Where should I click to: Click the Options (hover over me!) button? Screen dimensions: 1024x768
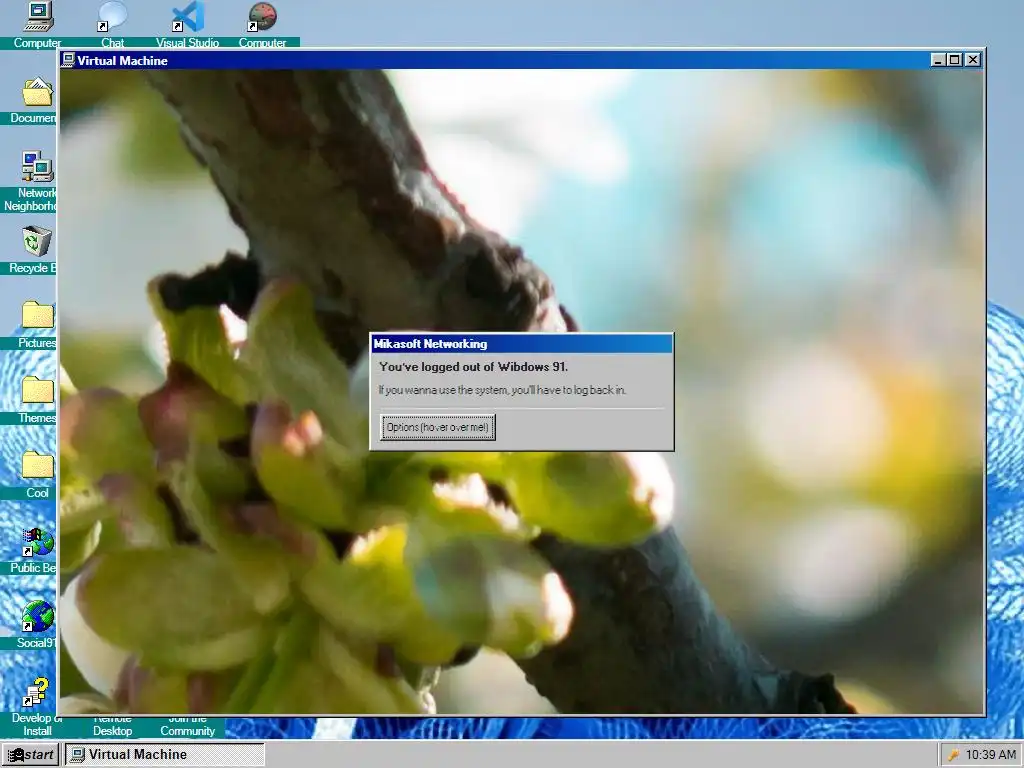point(438,427)
